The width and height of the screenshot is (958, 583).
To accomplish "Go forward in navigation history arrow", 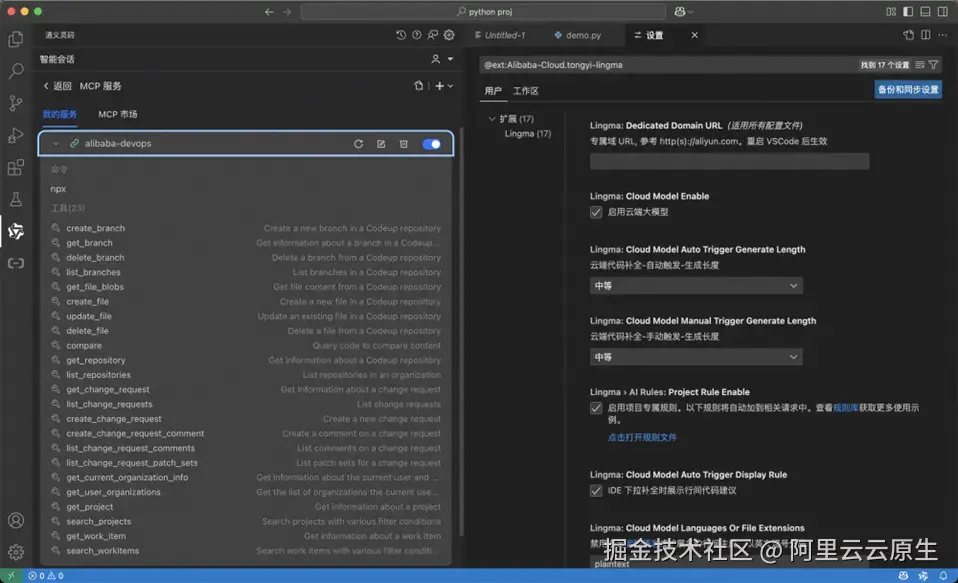I will coord(287,12).
